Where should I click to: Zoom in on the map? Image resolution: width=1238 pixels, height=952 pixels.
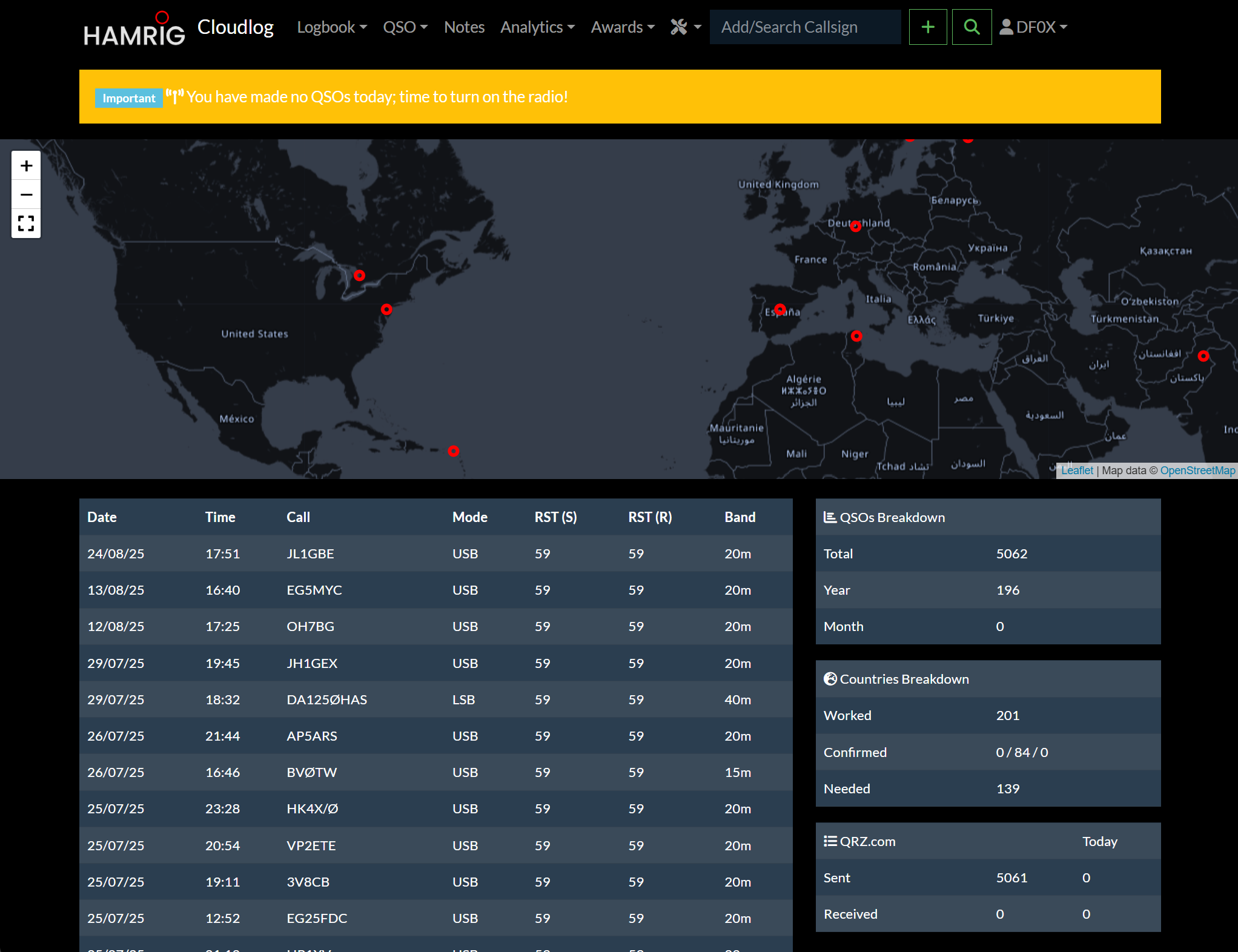point(26,166)
